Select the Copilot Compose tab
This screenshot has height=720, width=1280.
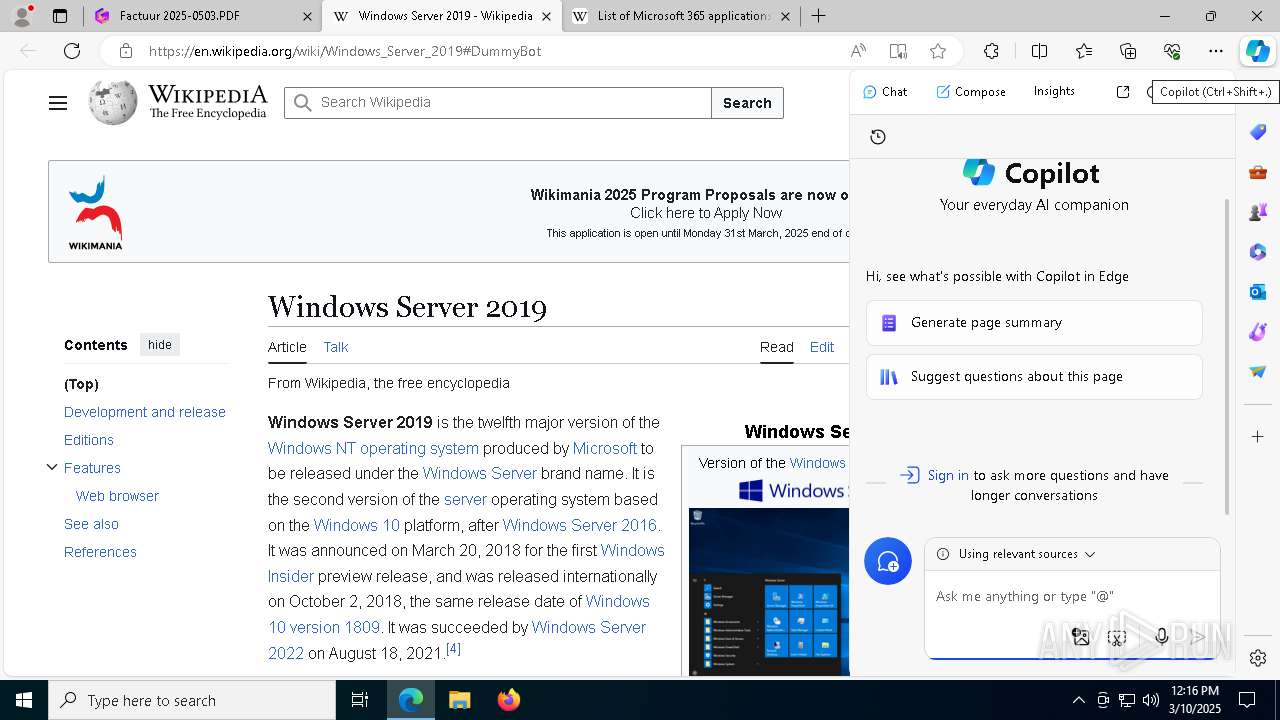click(970, 91)
